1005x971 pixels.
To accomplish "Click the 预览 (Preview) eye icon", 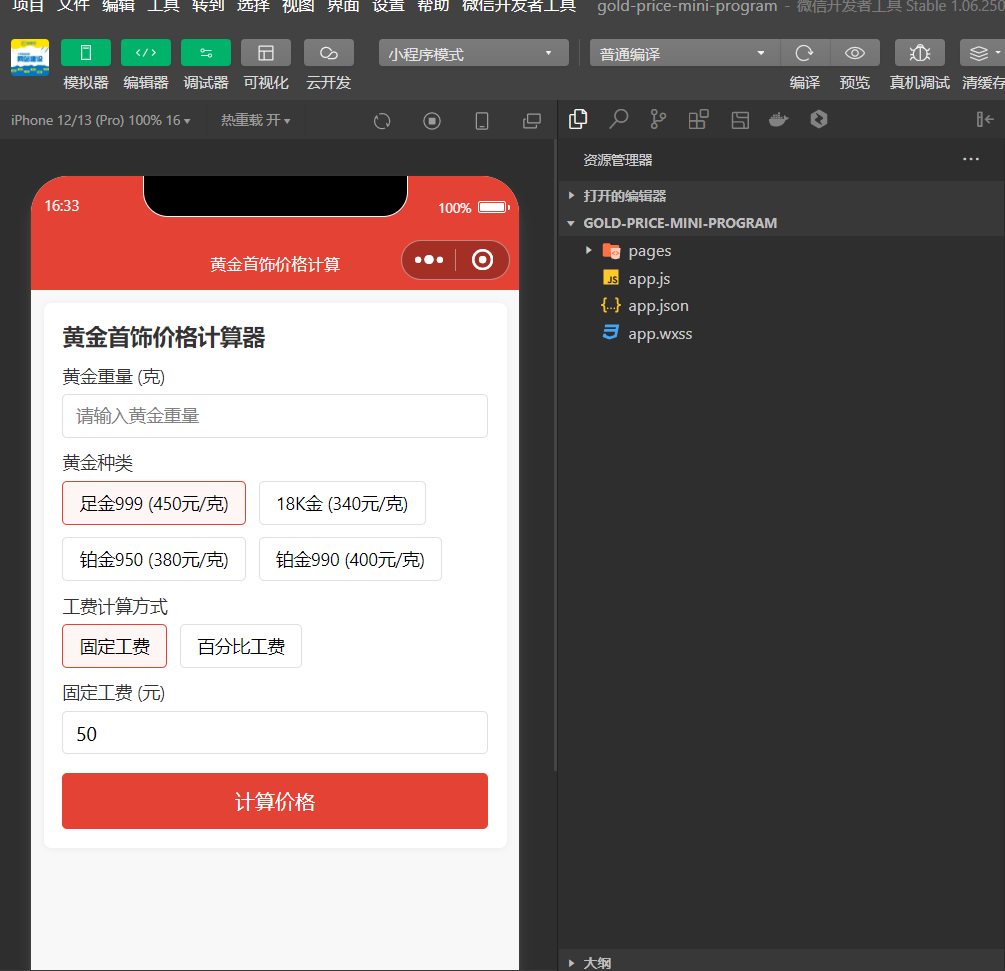I will (x=855, y=52).
